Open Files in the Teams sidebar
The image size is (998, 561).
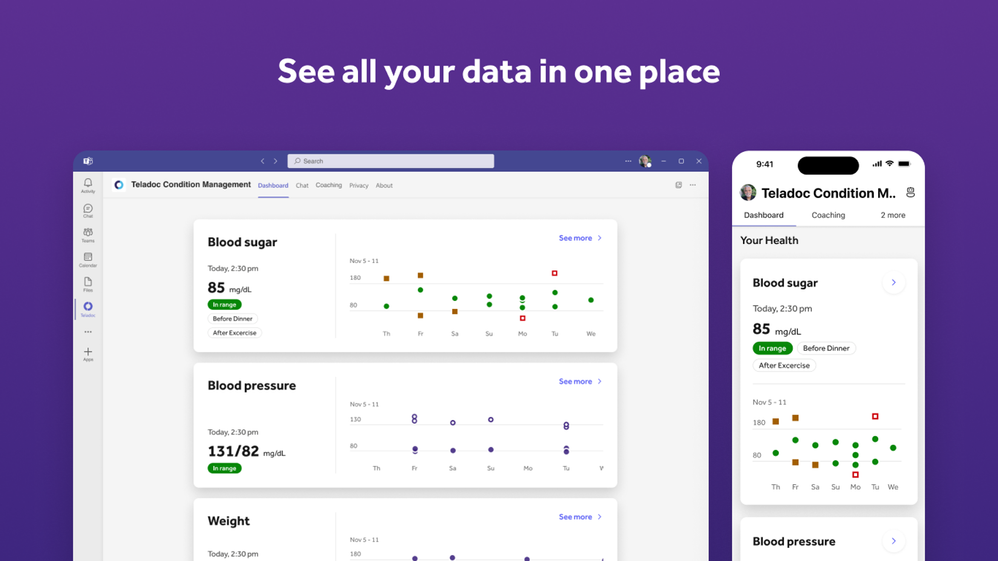coord(88,284)
